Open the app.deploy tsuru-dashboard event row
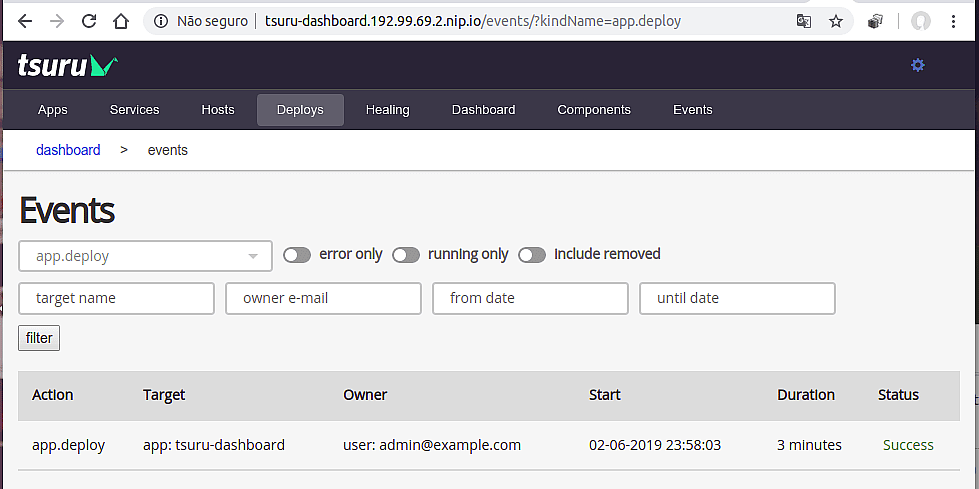Image resolution: width=979 pixels, height=489 pixels. (x=489, y=445)
